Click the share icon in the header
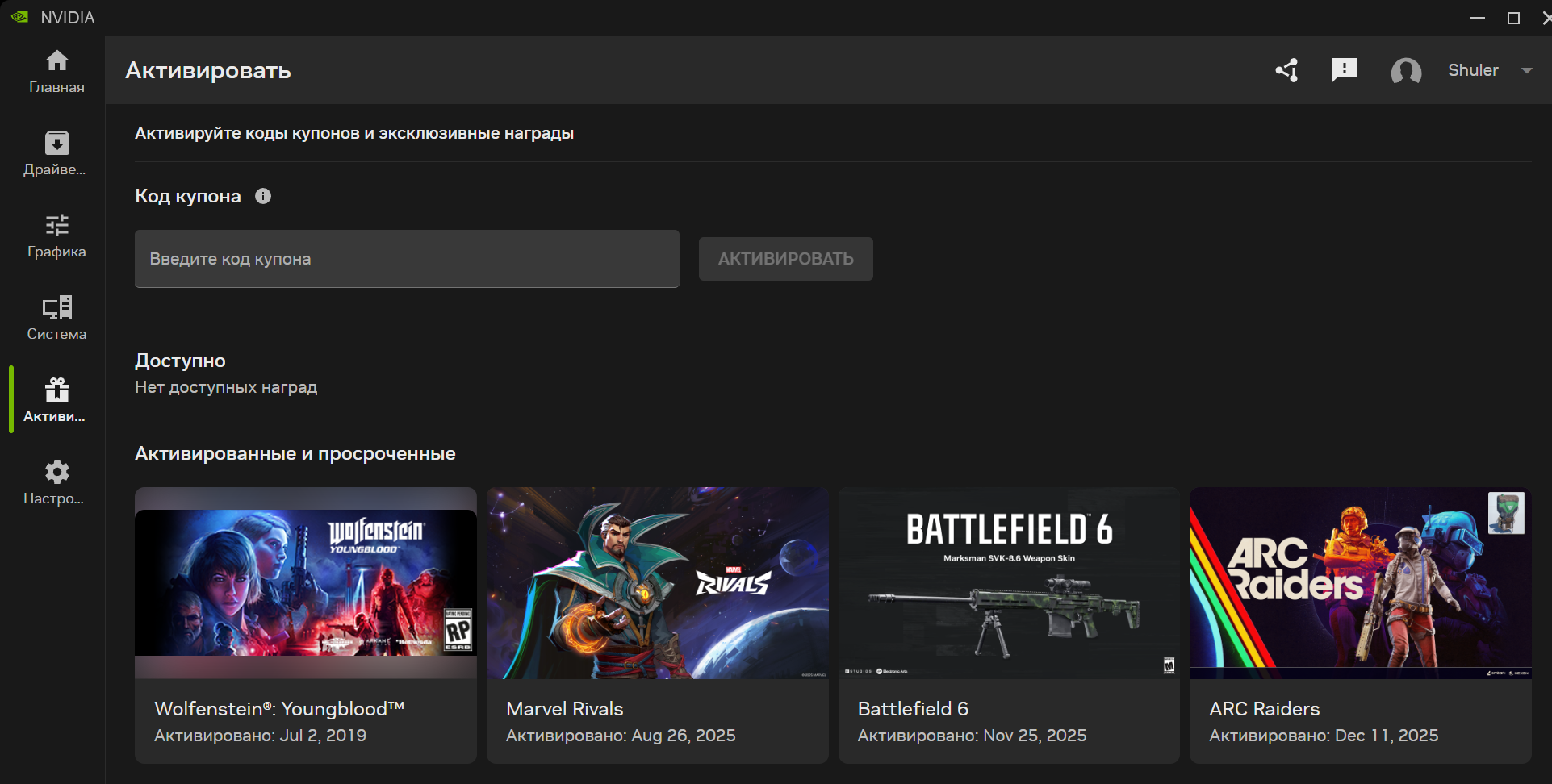The width and height of the screenshot is (1552, 784). 1286,70
